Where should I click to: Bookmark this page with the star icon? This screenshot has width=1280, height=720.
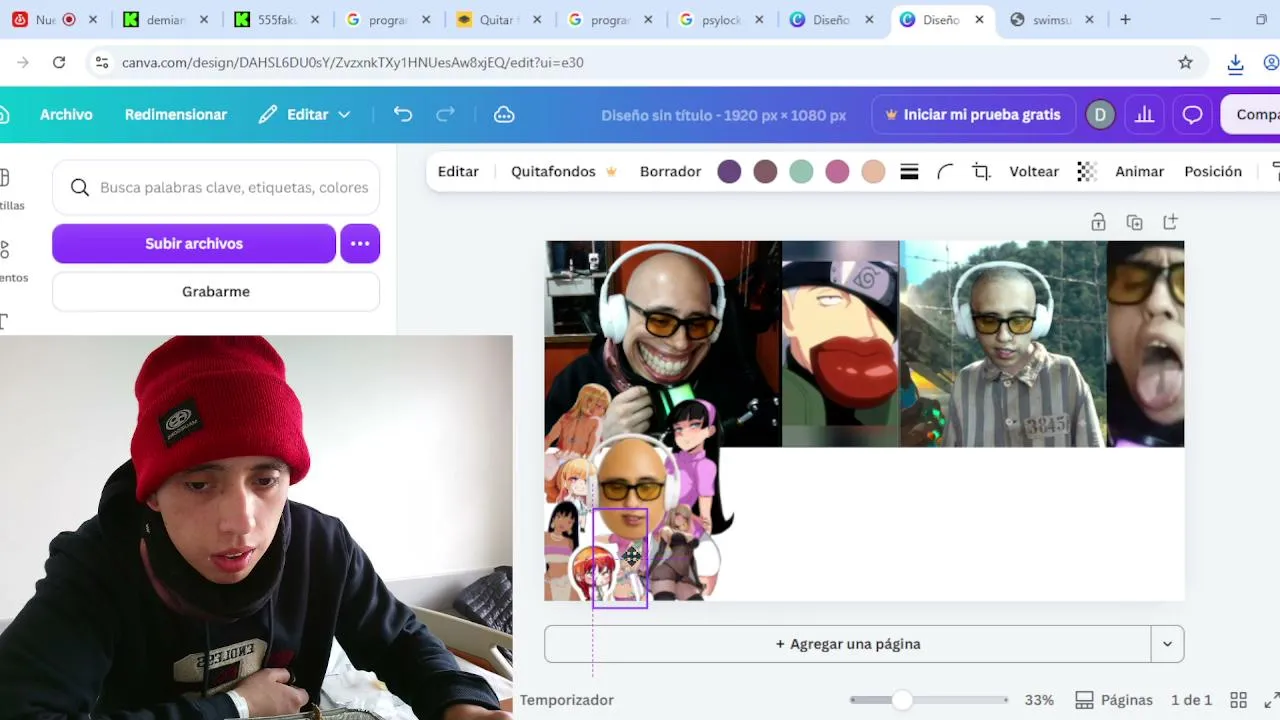1186,62
